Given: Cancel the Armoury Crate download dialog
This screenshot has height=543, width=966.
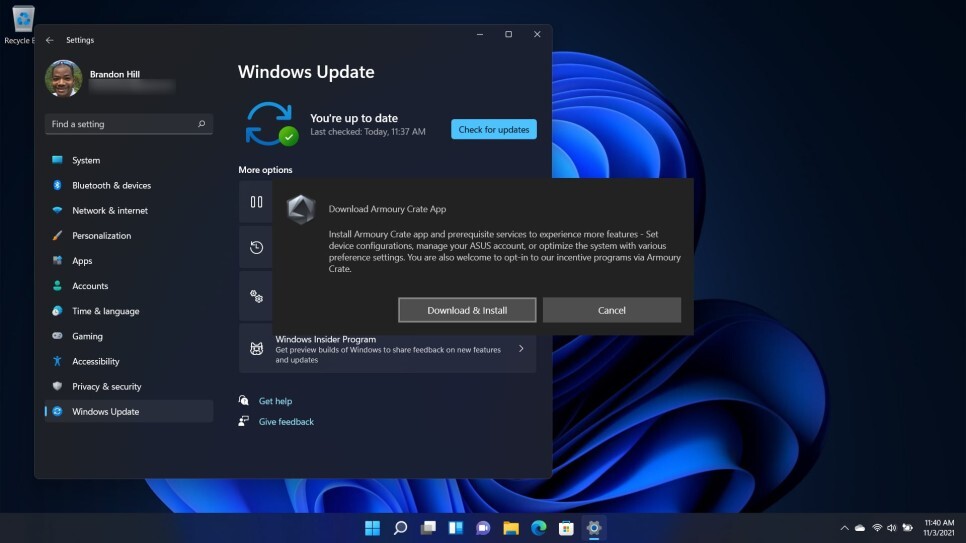Looking at the screenshot, I should coord(612,310).
